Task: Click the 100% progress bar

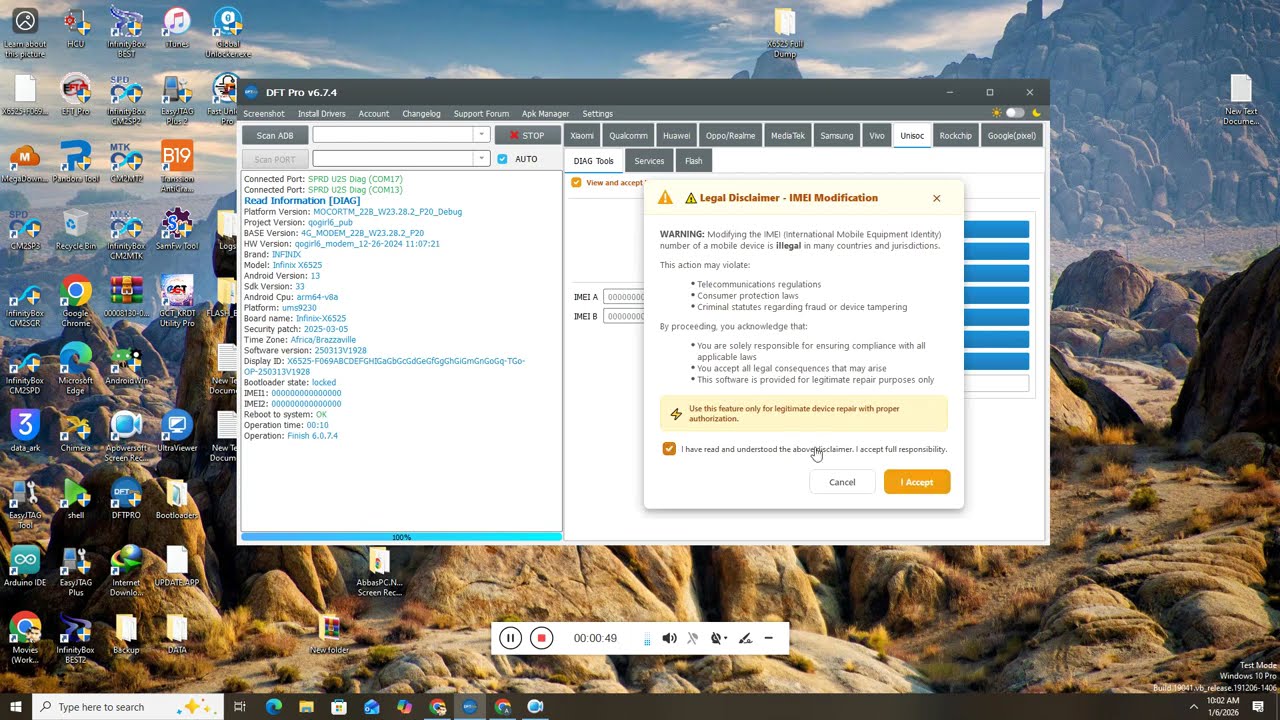Action: click(x=402, y=538)
